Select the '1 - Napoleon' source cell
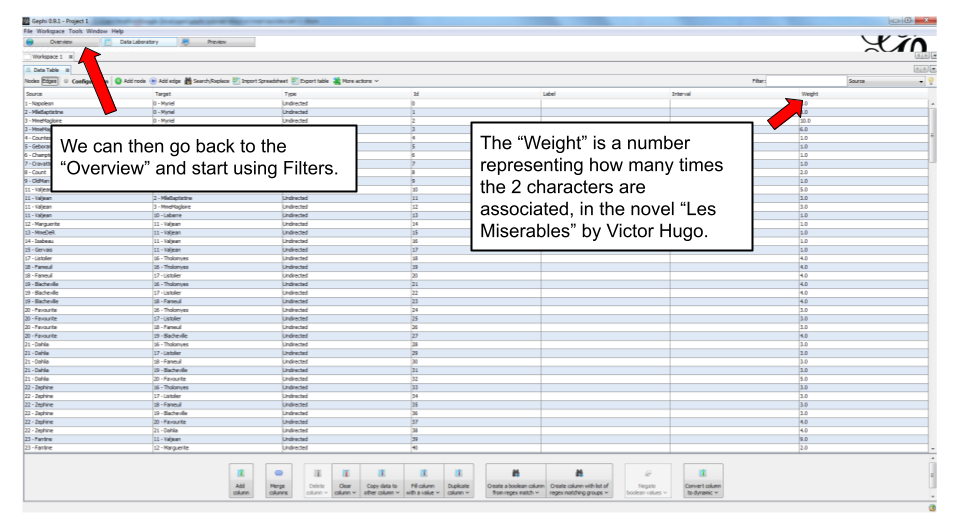This screenshot has width=953, height=524. pyautogui.click(x=88, y=103)
